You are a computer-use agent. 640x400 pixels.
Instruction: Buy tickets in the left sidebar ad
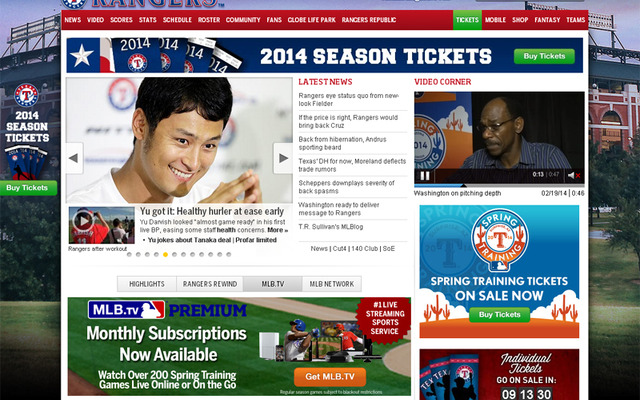28,188
